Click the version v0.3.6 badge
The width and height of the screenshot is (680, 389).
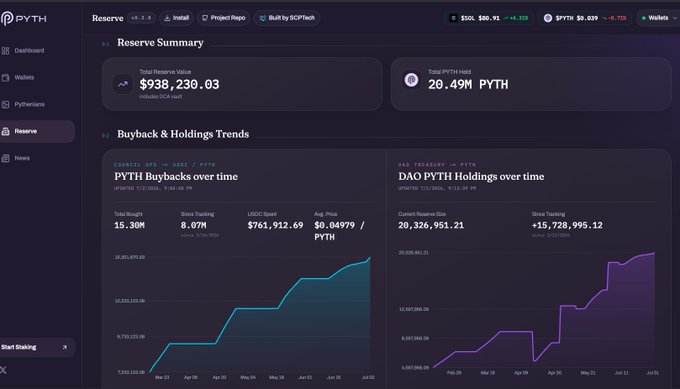[x=141, y=18]
